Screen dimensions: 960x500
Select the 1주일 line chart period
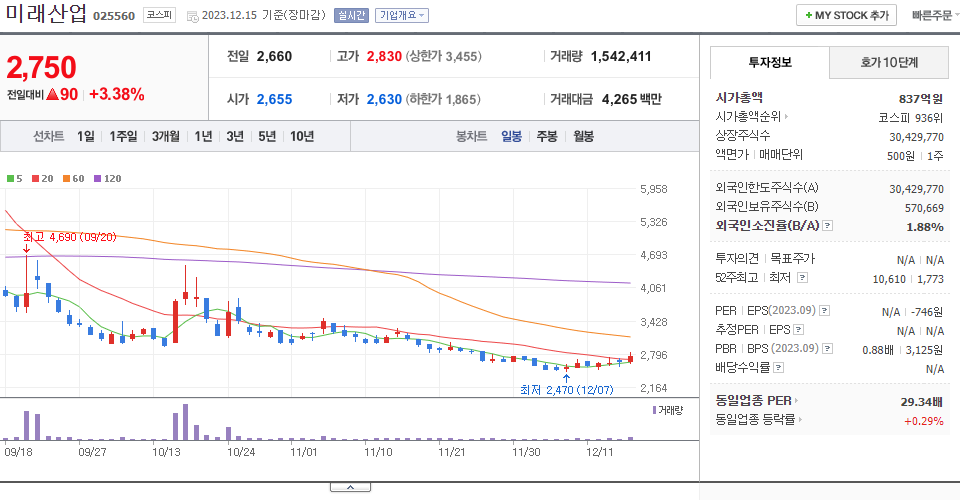pos(123,136)
